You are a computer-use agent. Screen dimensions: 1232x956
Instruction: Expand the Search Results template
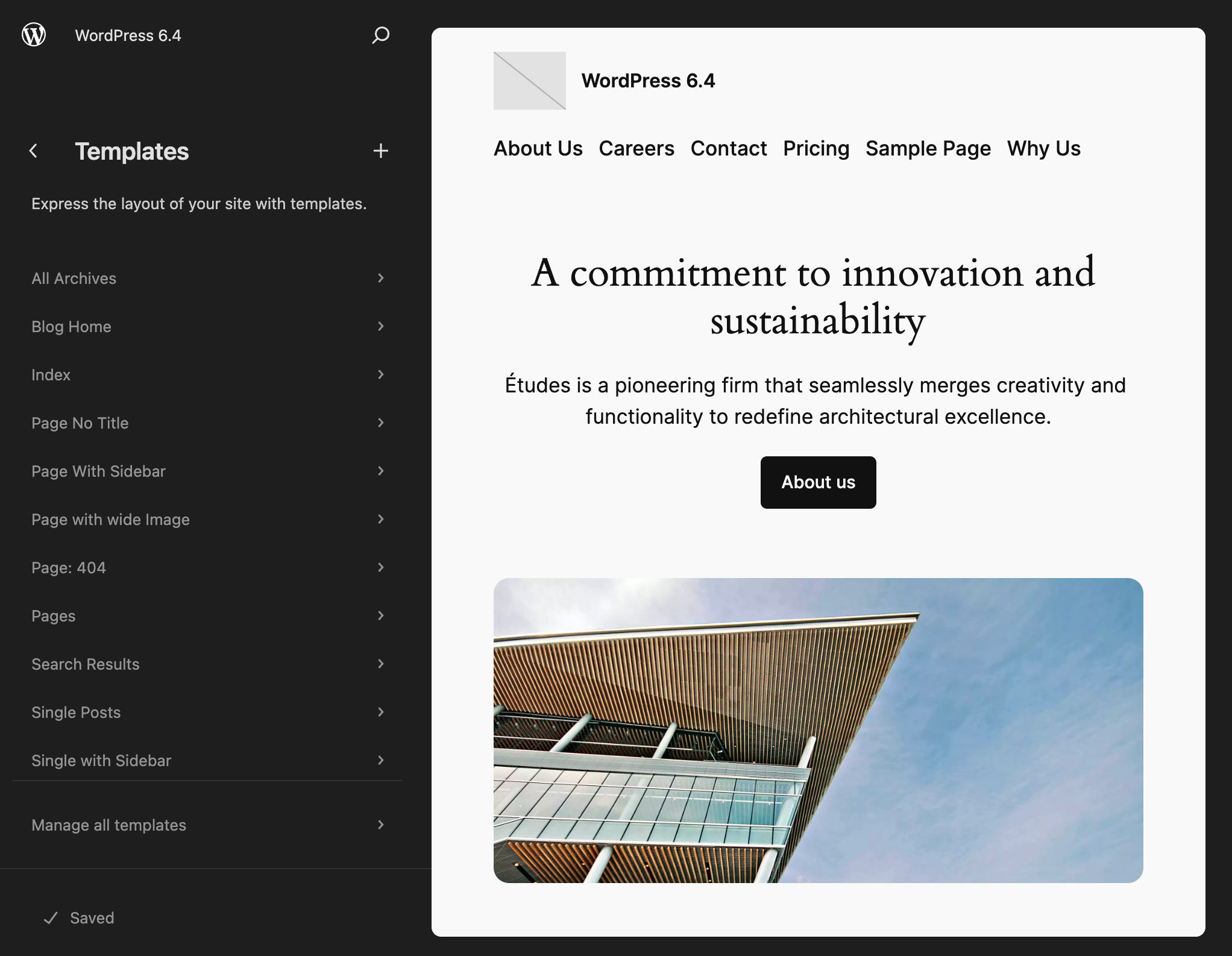[x=381, y=663]
